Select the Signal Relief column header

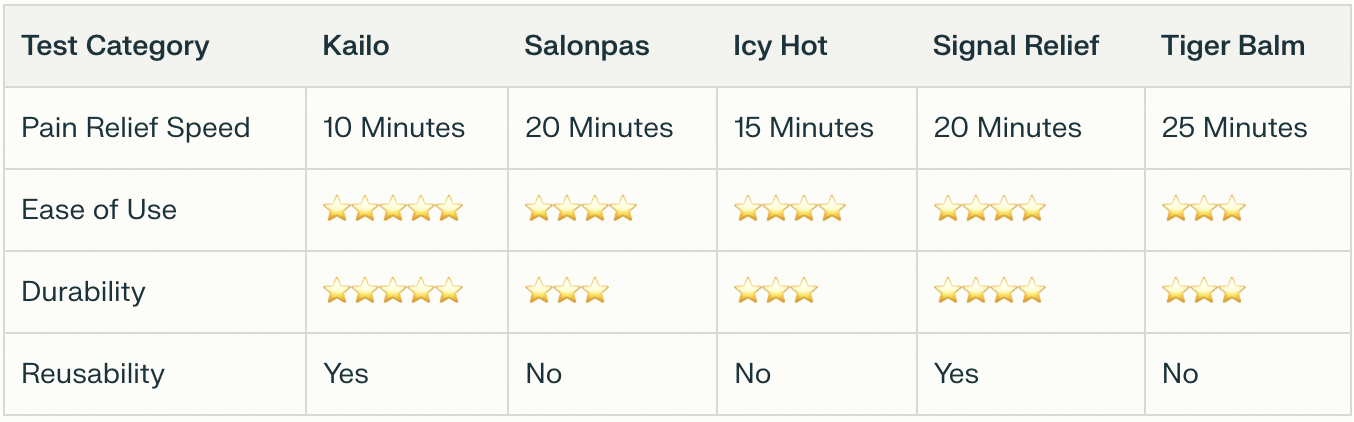pos(1016,46)
